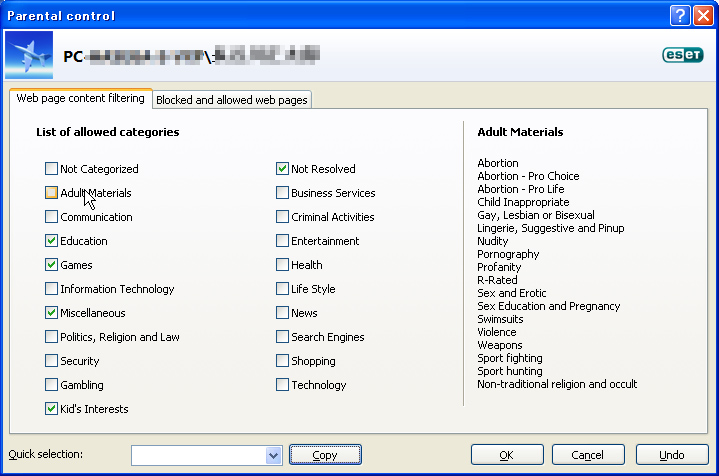Click the help question mark icon

point(680,16)
